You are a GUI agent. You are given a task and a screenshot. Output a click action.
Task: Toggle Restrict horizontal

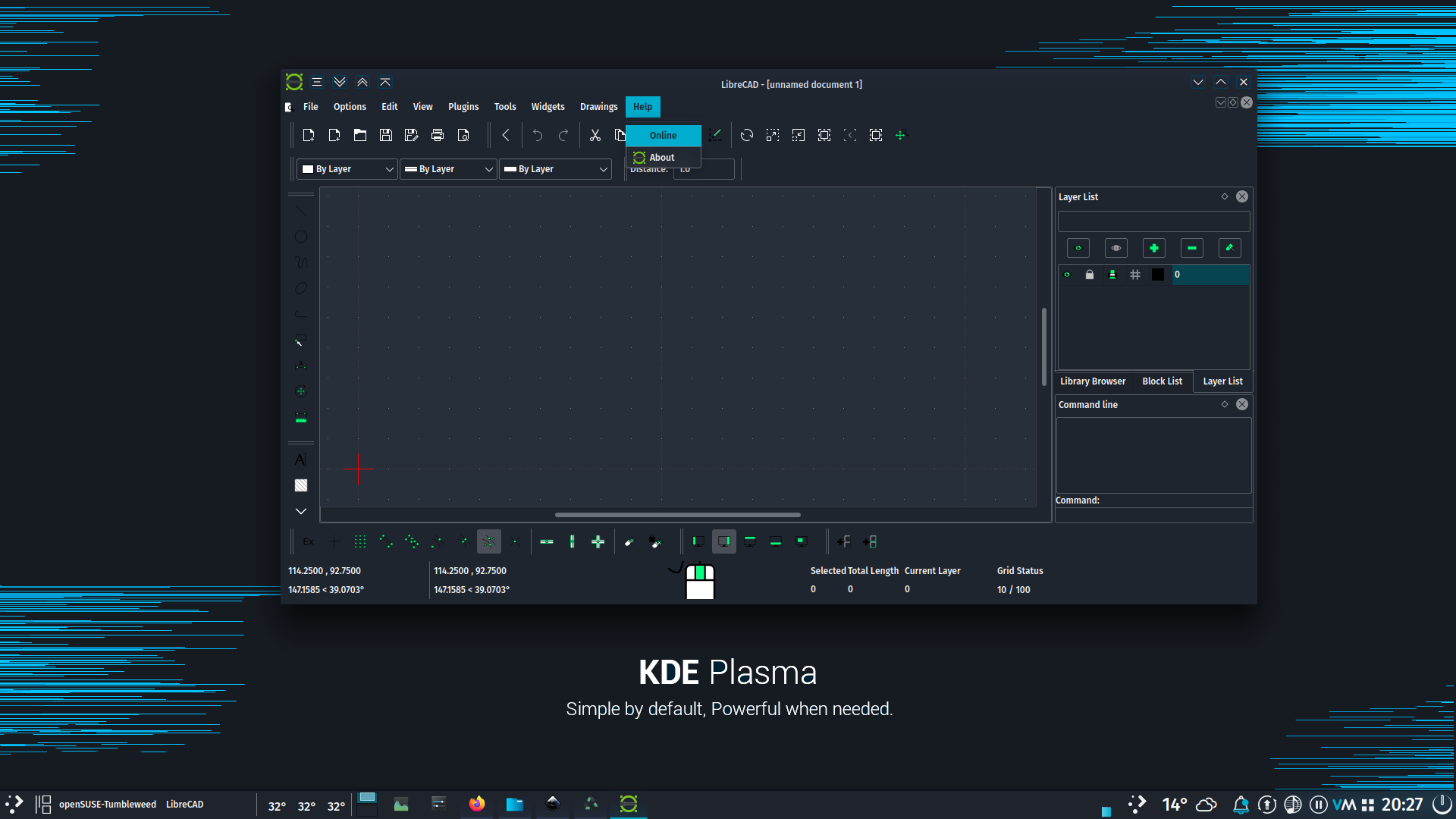click(x=547, y=541)
